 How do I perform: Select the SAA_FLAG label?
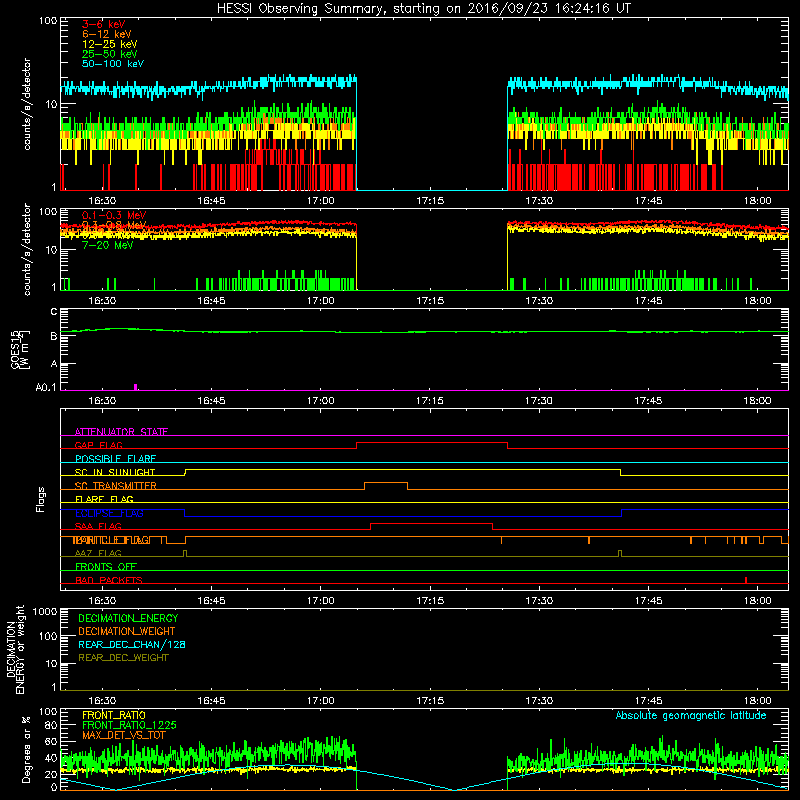pos(98,527)
